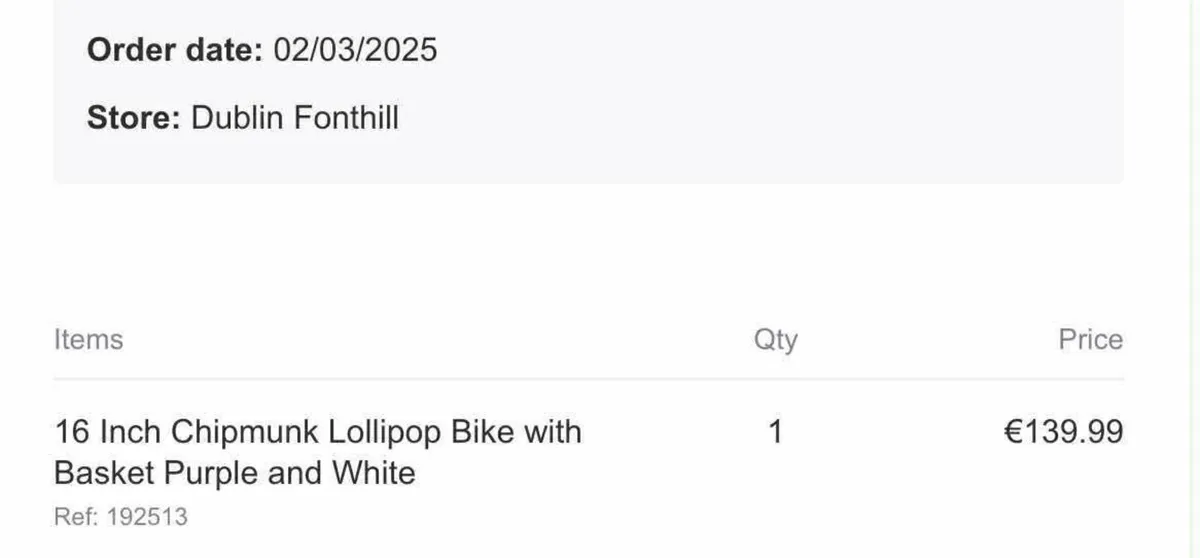Click the divider line under the Items header
This screenshot has width=1200, height=558.
(588, 379)
